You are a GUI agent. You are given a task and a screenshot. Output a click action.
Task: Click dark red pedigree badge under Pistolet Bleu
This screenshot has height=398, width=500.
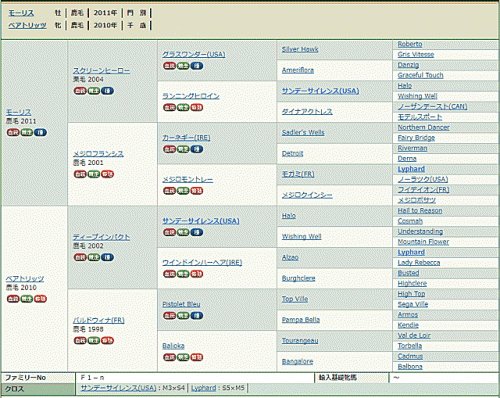(169, 315)
